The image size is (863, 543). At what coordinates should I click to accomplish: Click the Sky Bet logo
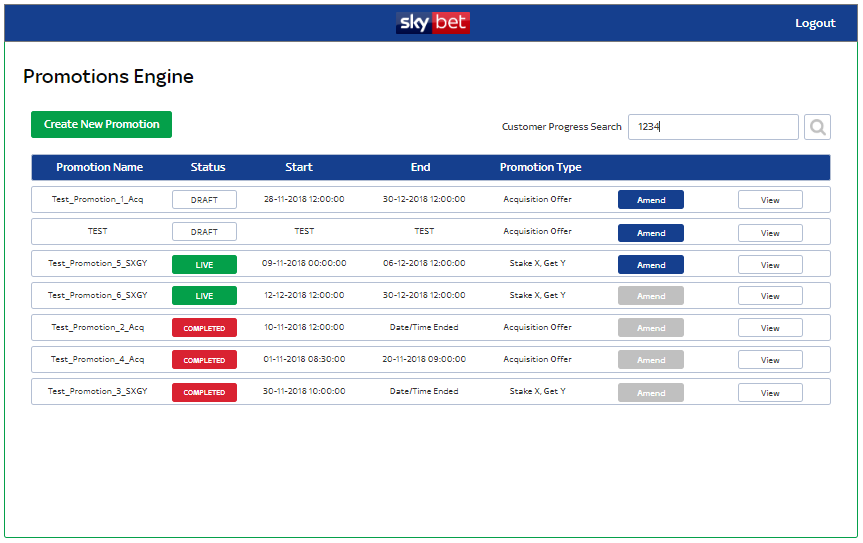pyautogui.click(x=433, y=23)
